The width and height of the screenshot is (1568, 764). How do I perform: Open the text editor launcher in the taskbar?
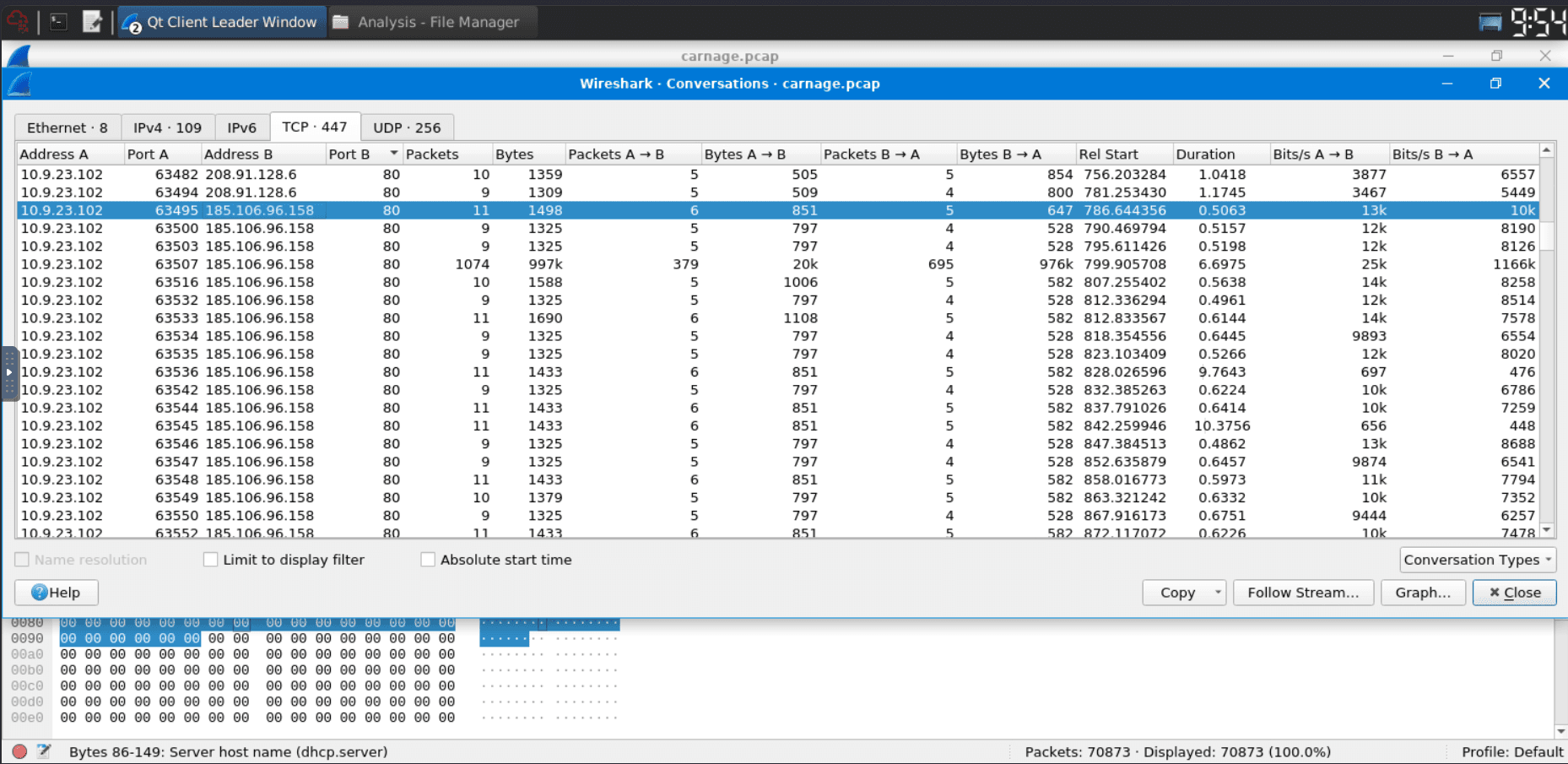tap(92, 22)
